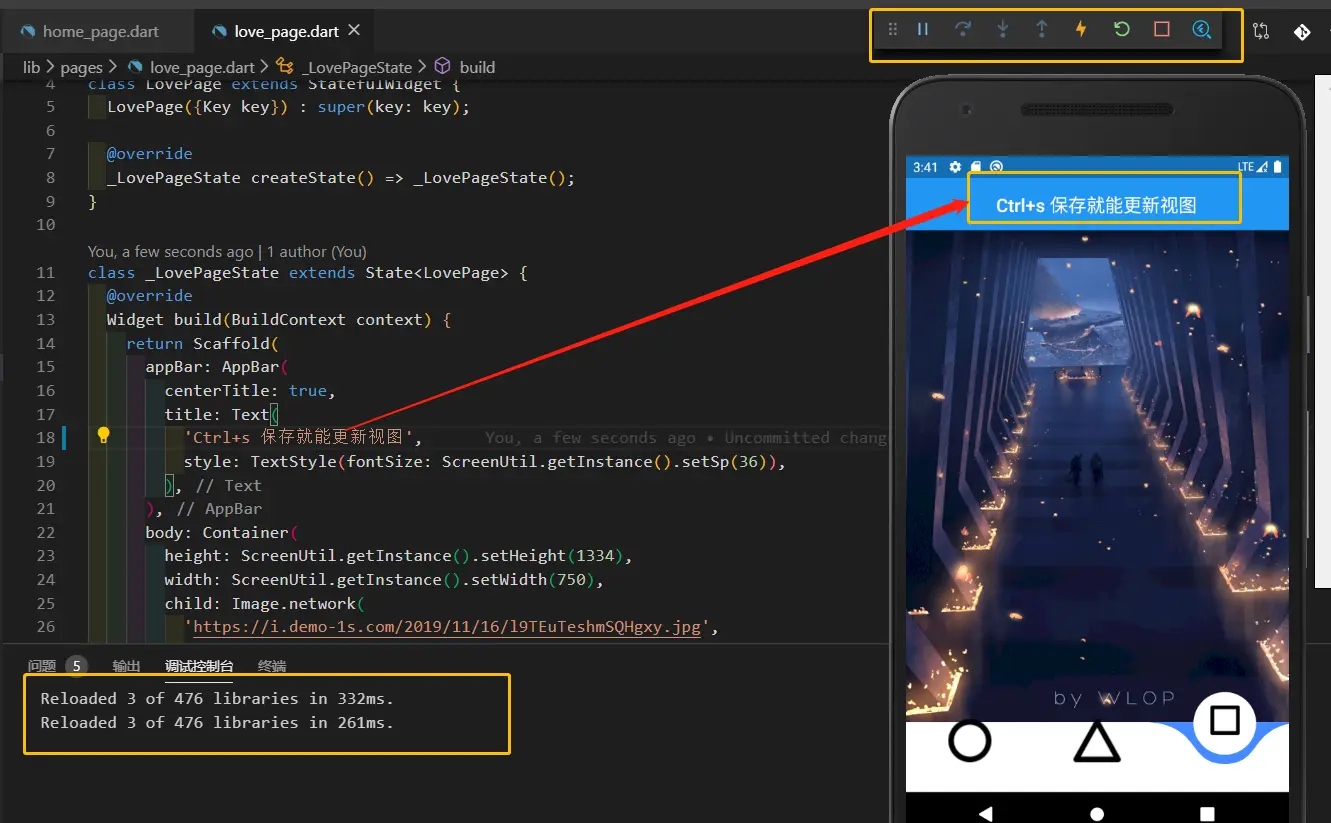Tap the battery icon in the emulator status bar

[1277, 167]
